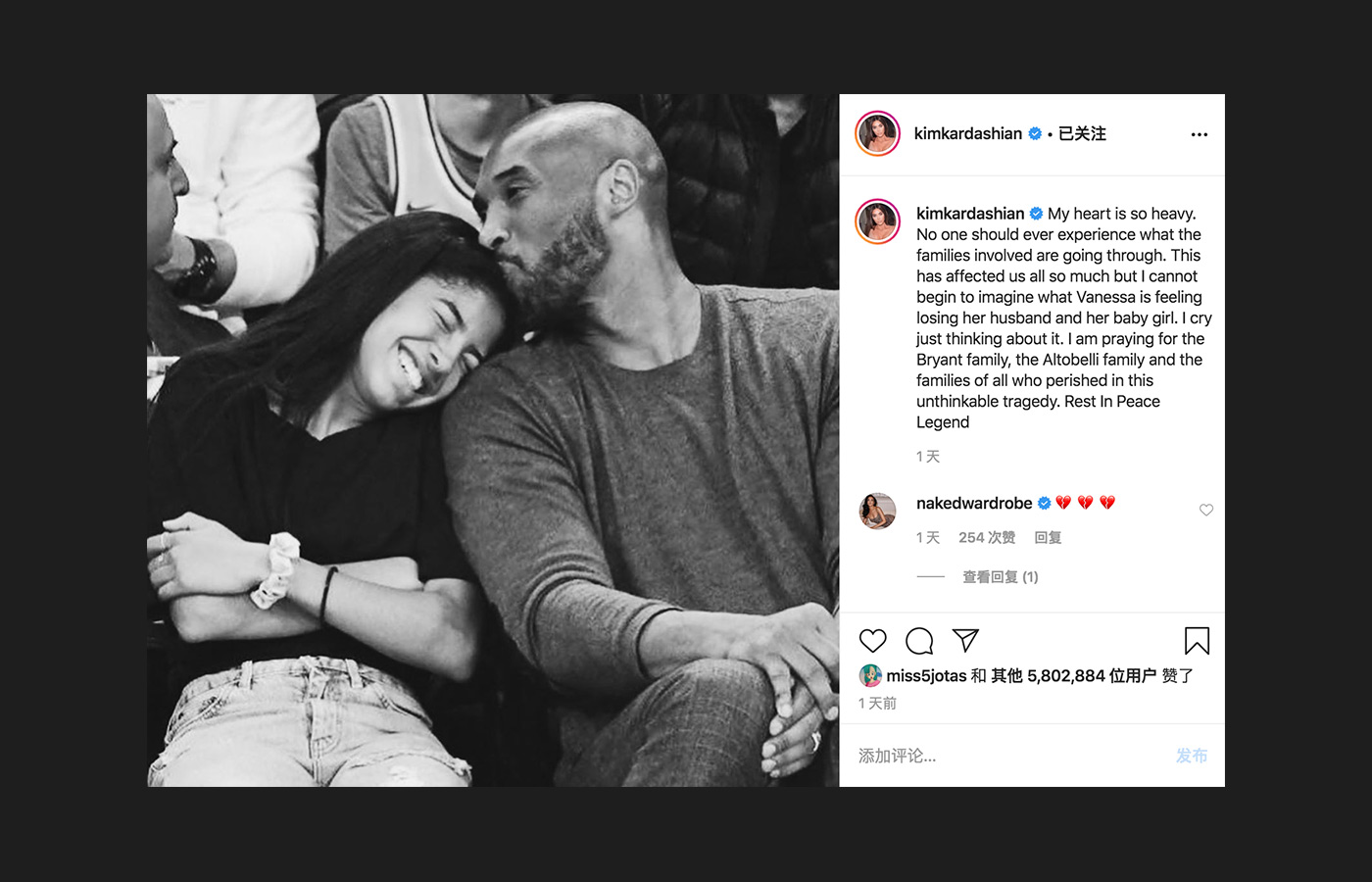Viewport: 1372px width, 882px height.
Task: Click the verified badge next to header username
Action: (1035, 133)
